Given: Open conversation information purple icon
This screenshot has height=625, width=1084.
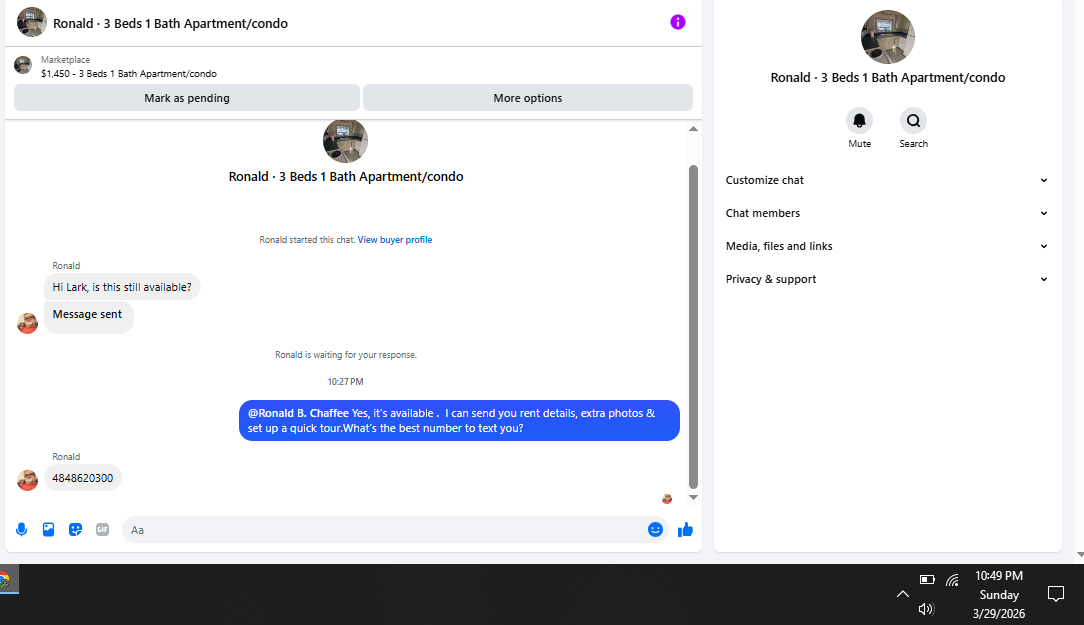Looking at the screenshot, I should (678, 22).
